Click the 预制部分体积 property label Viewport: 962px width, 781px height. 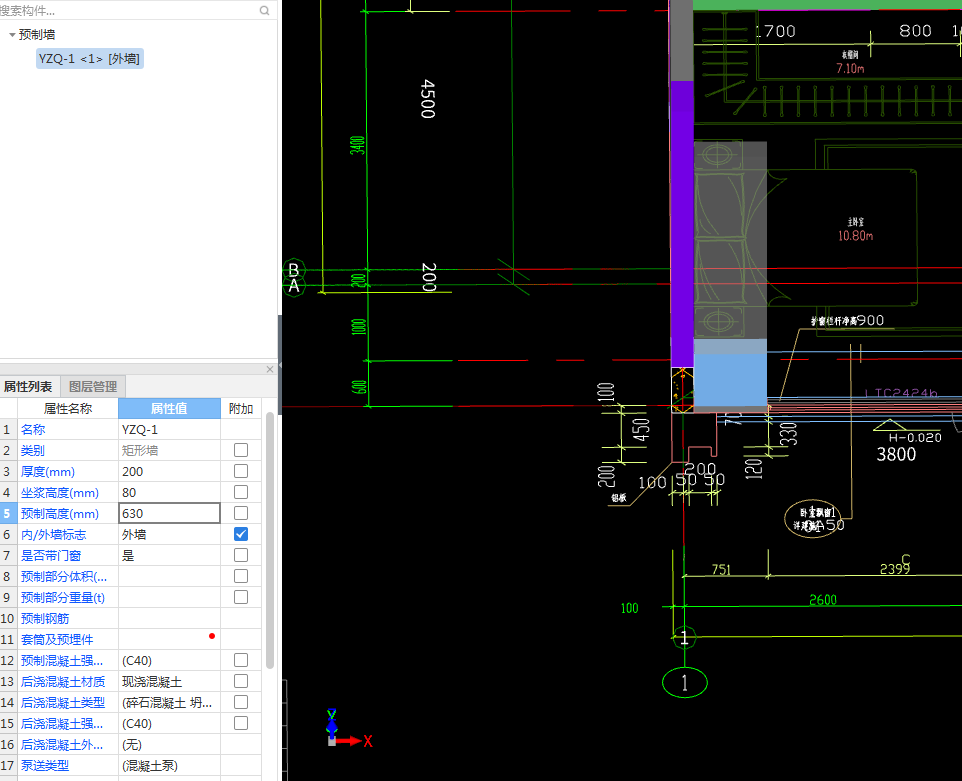tap(64, 576)
